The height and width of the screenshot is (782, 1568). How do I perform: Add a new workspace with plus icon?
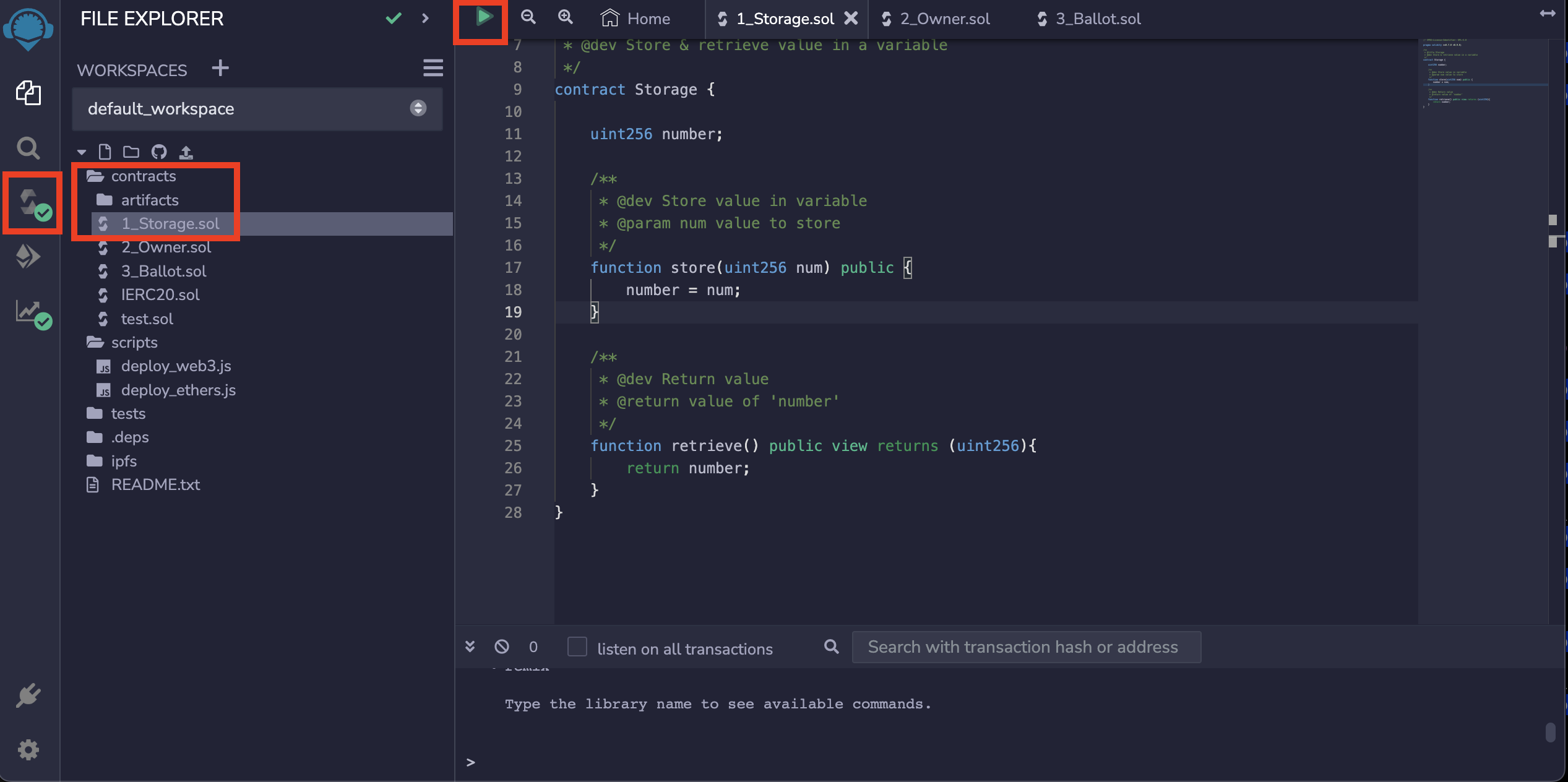220,68
